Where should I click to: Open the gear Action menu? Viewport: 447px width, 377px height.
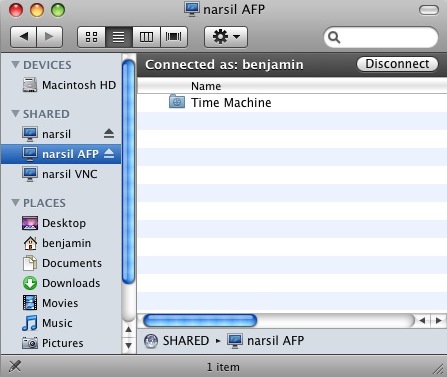226,37
